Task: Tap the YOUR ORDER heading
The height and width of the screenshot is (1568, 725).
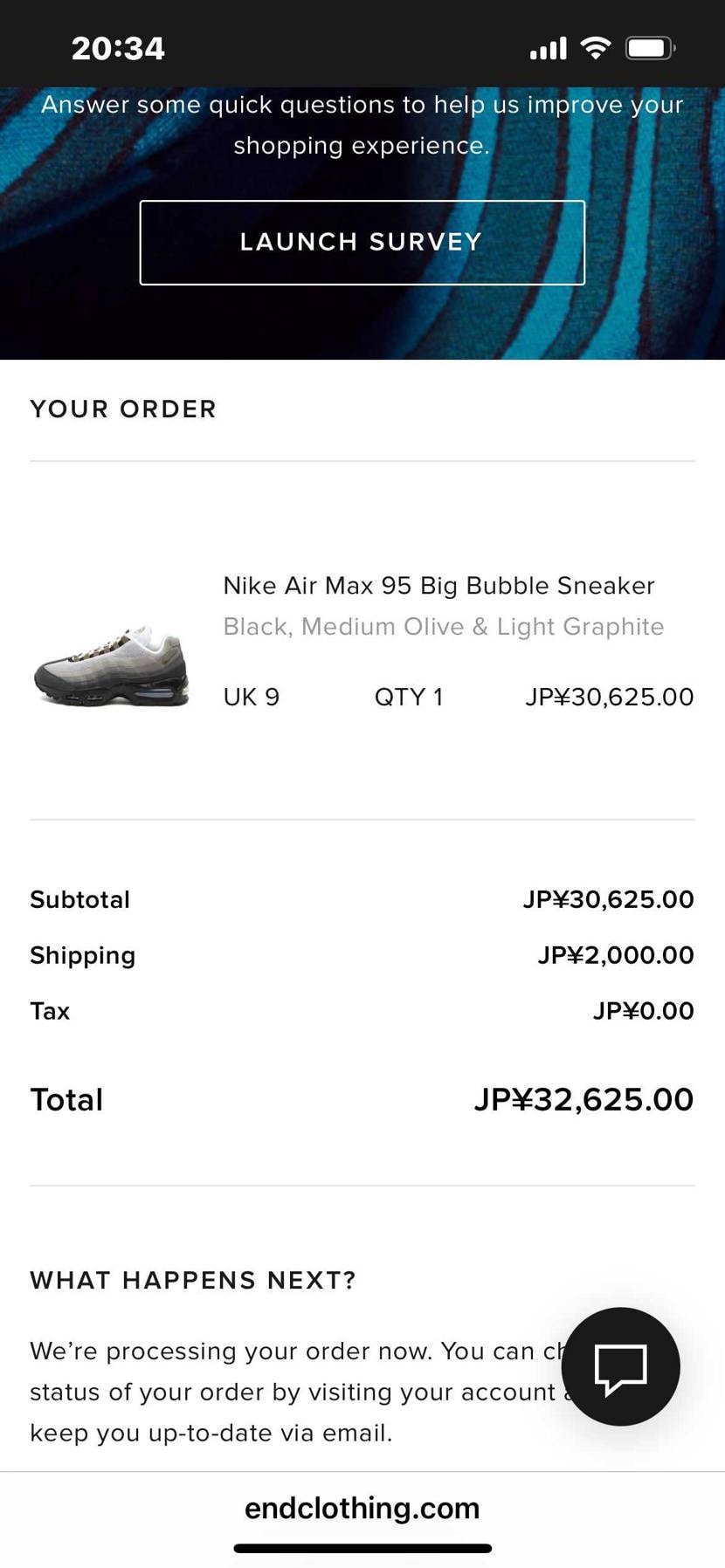Action: (123, 409)
